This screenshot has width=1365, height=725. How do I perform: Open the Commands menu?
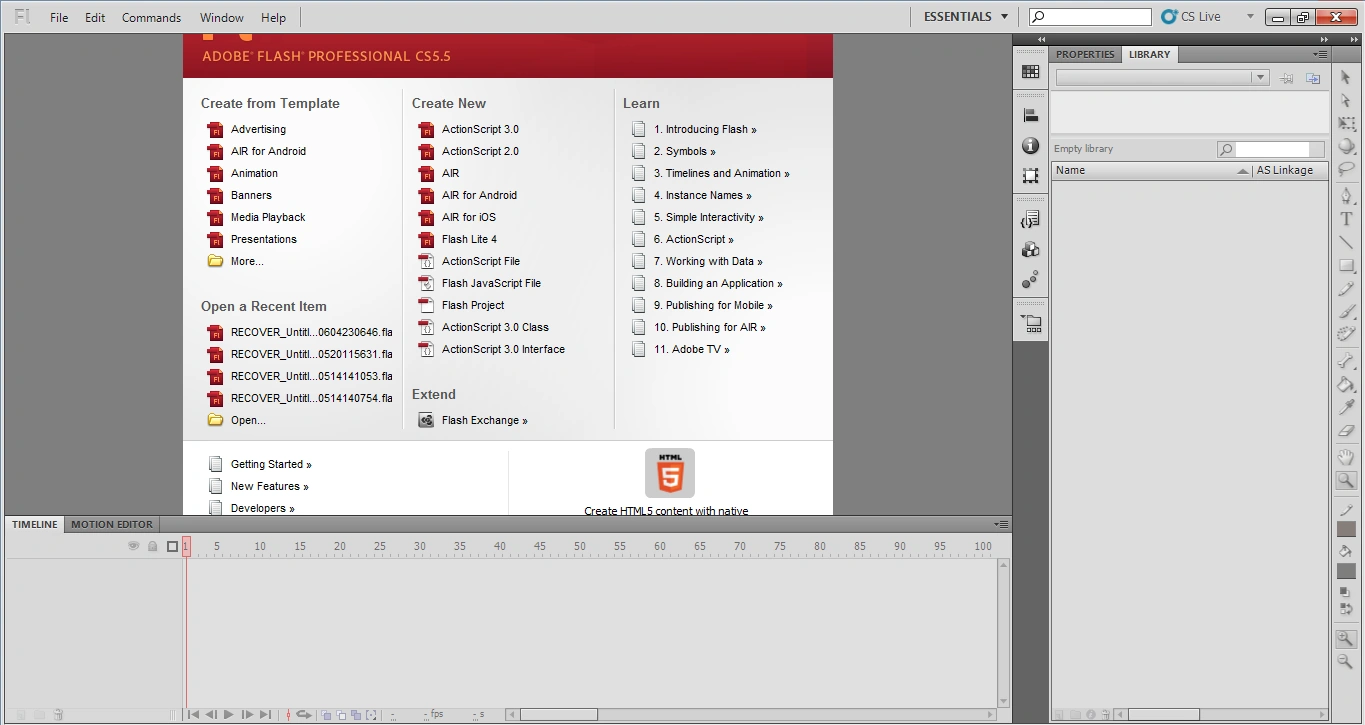(x=152, y=17)
